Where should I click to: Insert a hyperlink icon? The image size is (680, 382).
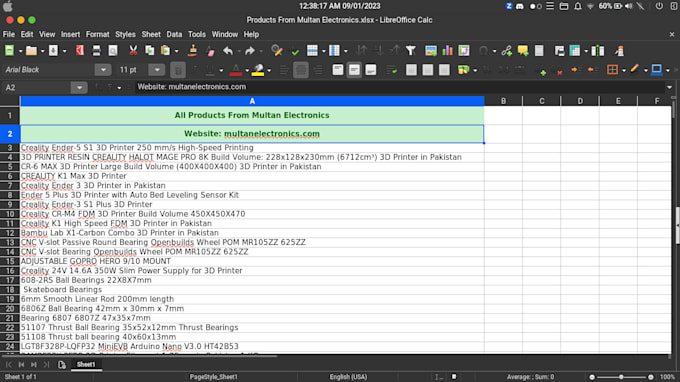click(507, 51)
